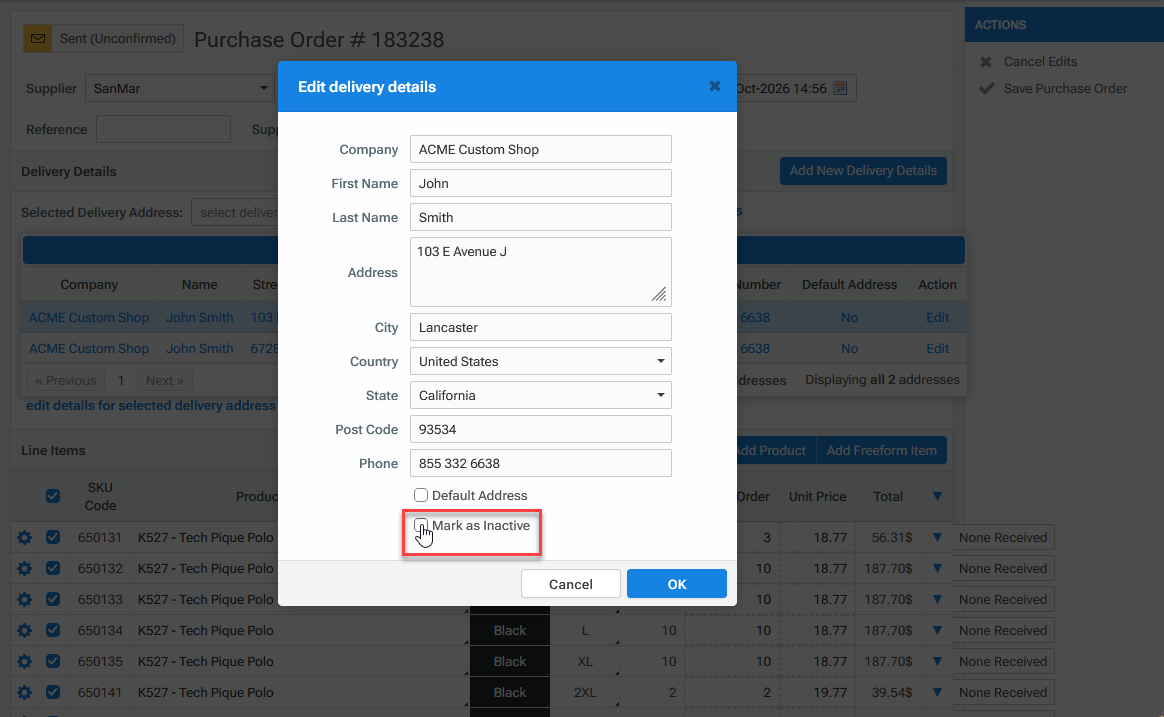Uncheck the checkbox for SKU 650141

pos(53,692)
